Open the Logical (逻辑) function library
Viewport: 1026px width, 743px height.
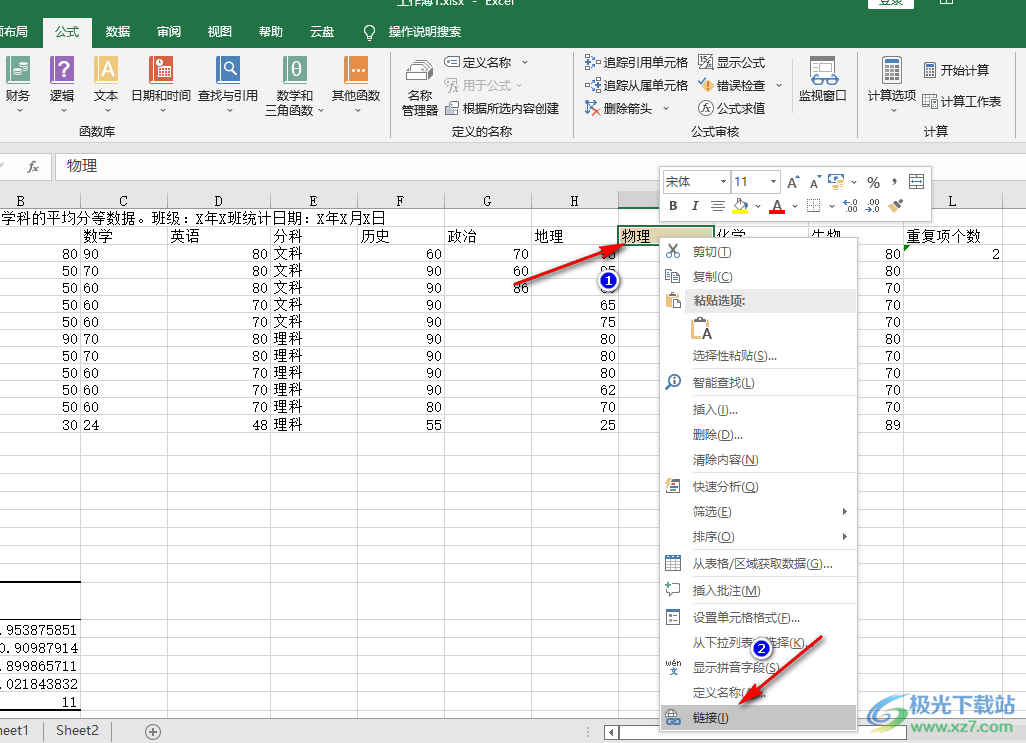point(62,84)
